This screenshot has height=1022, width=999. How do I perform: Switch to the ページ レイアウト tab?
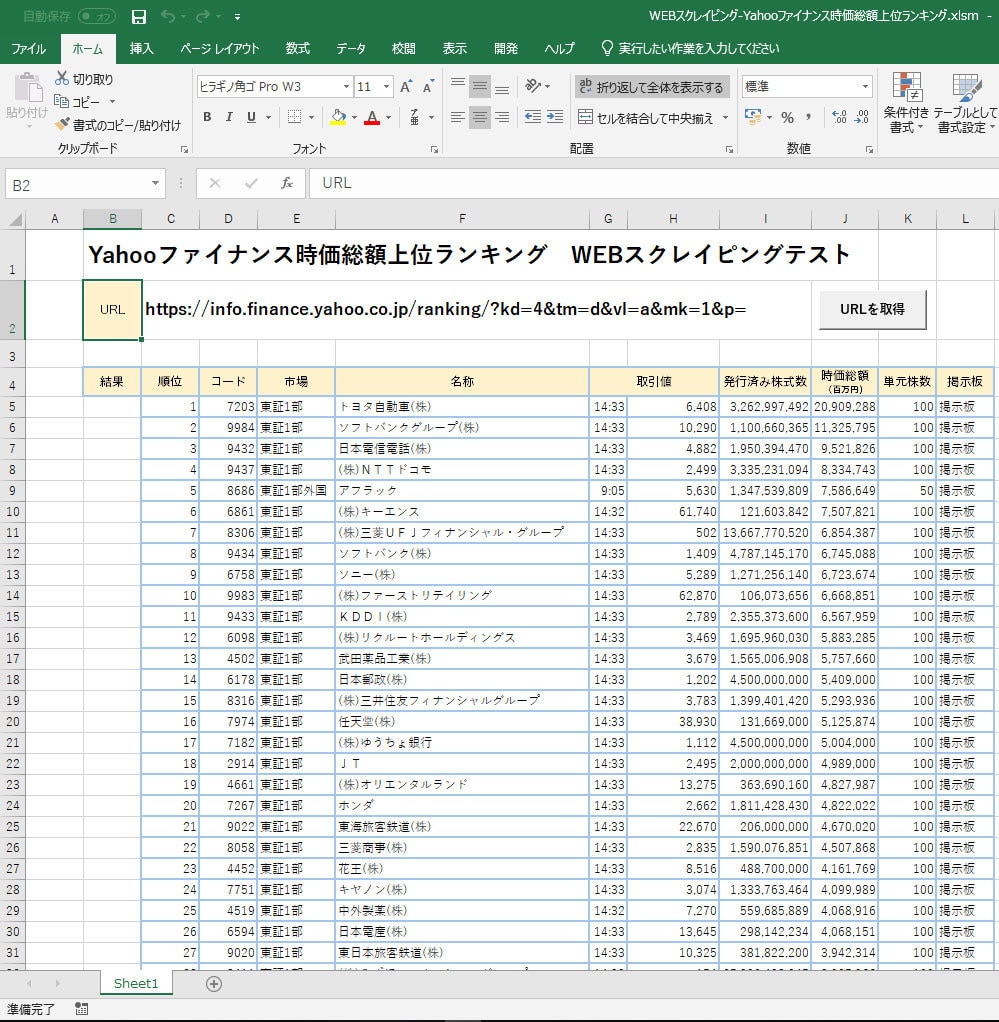pyautogui.click(x=220, y=48)
